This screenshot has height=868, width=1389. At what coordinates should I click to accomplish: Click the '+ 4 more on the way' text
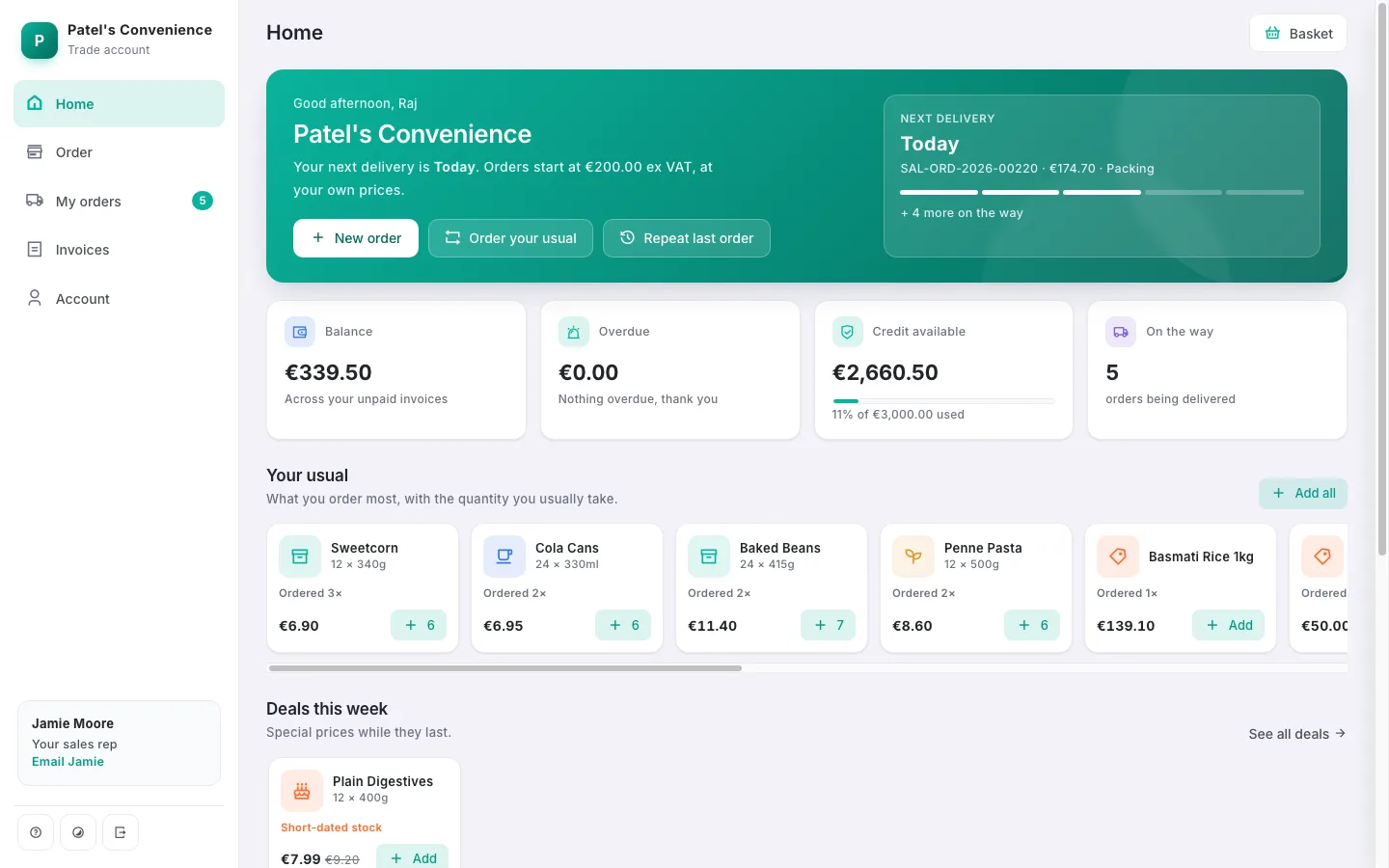point(962,213)
